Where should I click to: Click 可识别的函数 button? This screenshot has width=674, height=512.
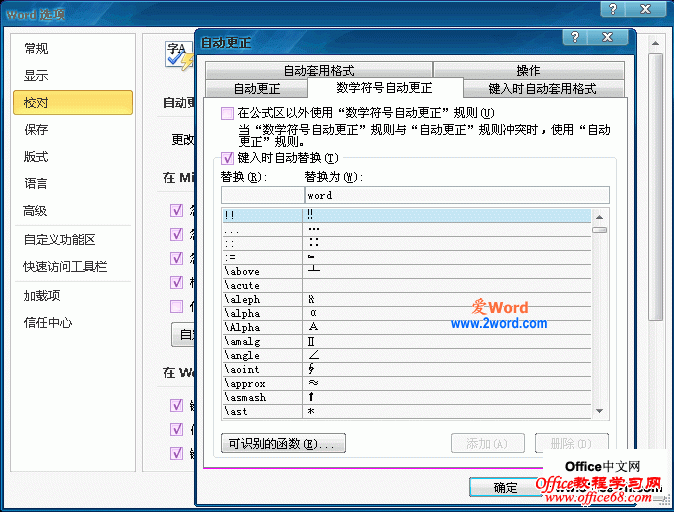283,443
